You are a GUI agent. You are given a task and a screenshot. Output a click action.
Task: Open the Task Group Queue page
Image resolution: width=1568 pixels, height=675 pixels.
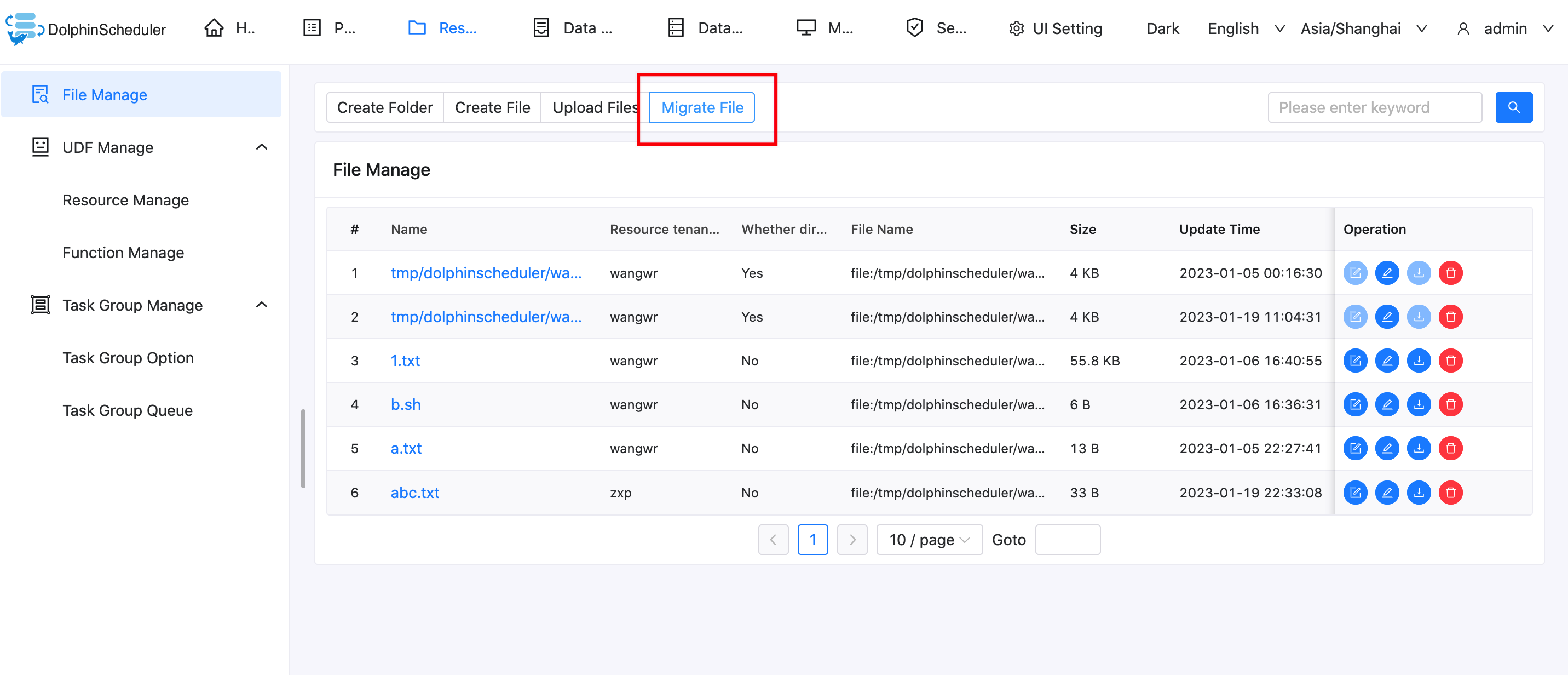[x=127, y=409]
